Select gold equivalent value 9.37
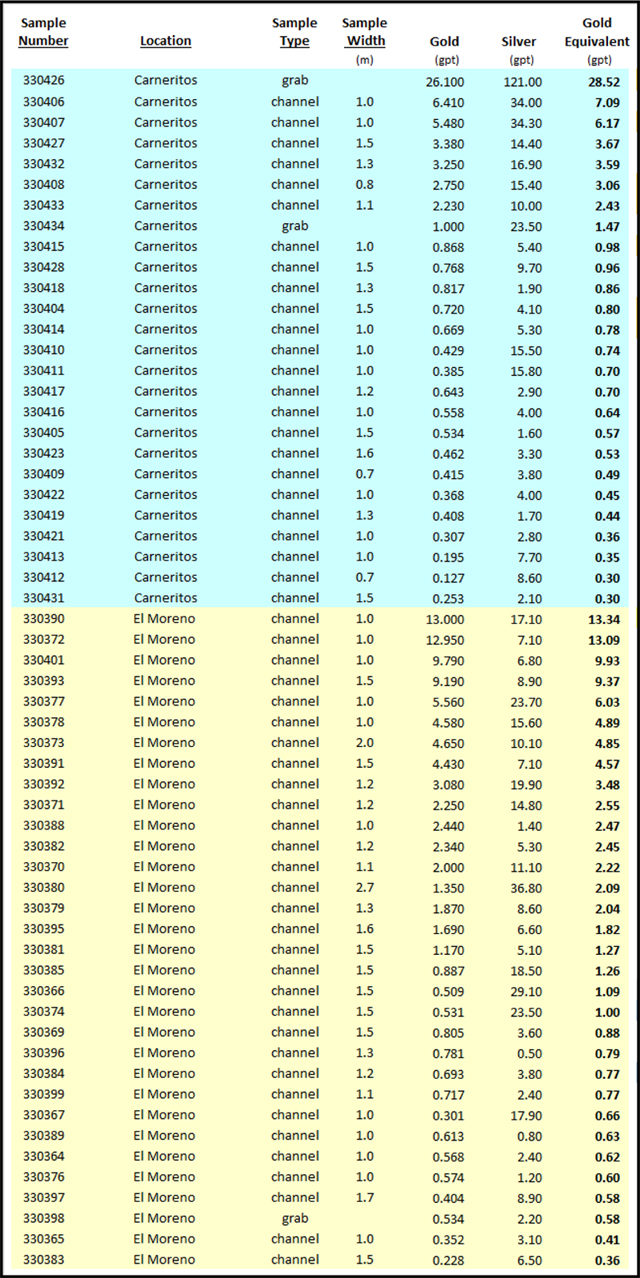 606,681
